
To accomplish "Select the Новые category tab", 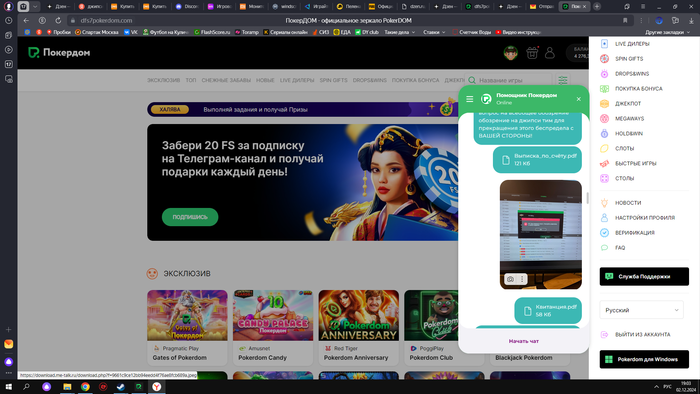I will tap(265, 80).
